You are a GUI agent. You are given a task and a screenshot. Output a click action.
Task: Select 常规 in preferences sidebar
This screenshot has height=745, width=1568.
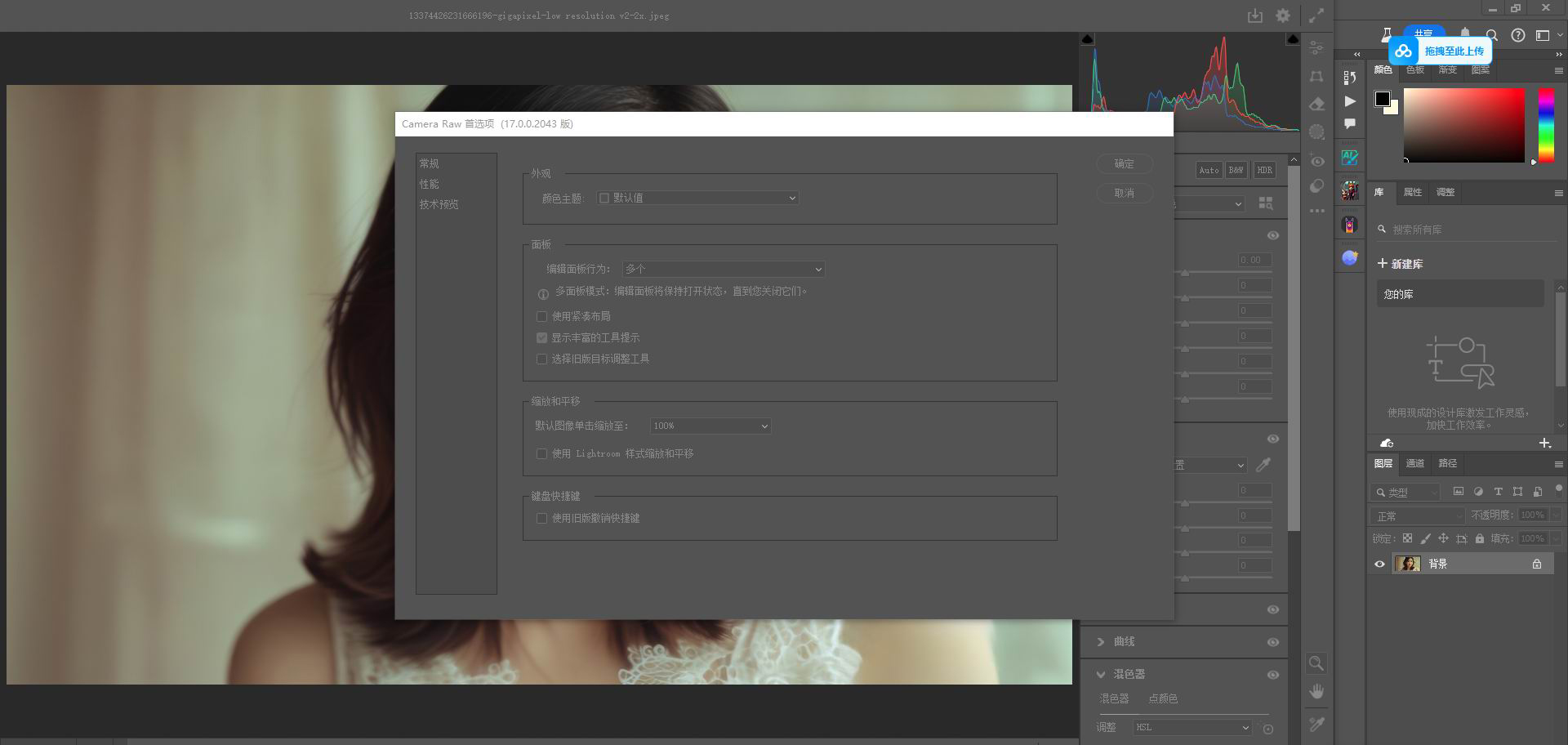tap(429, 163)
